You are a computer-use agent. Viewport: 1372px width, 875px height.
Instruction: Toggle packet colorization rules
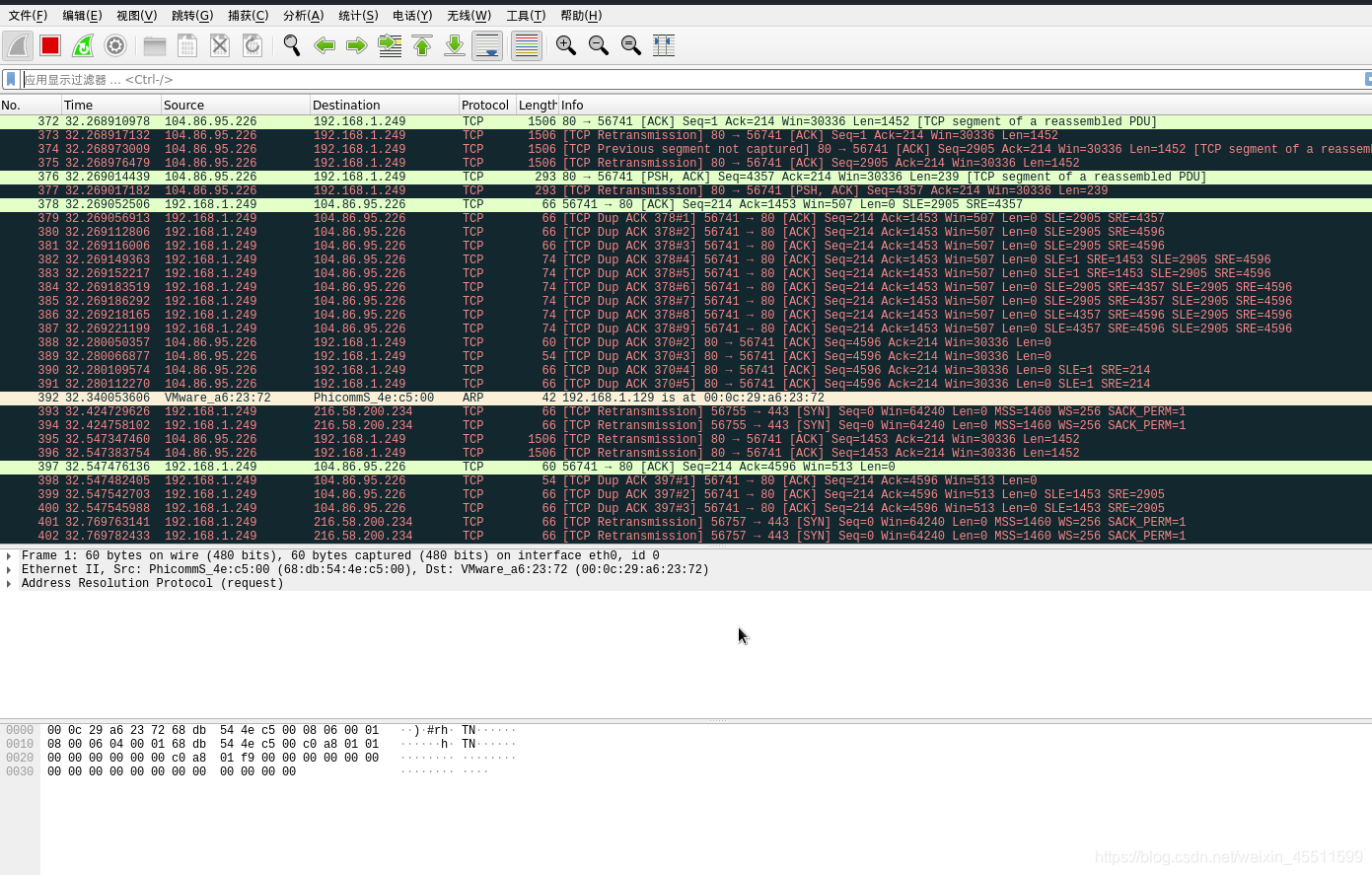[527, 45]
